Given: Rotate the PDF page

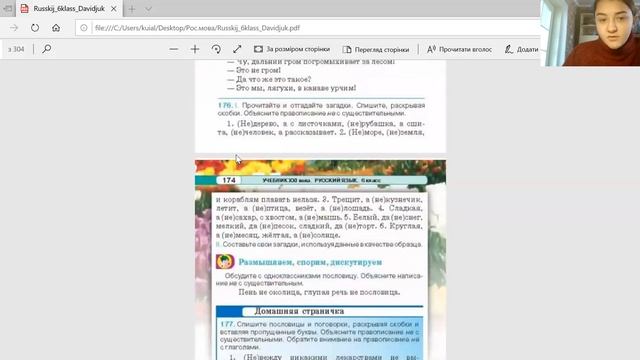Looking at the screenshot, I should pyautogui.click(x=216, y=49).
